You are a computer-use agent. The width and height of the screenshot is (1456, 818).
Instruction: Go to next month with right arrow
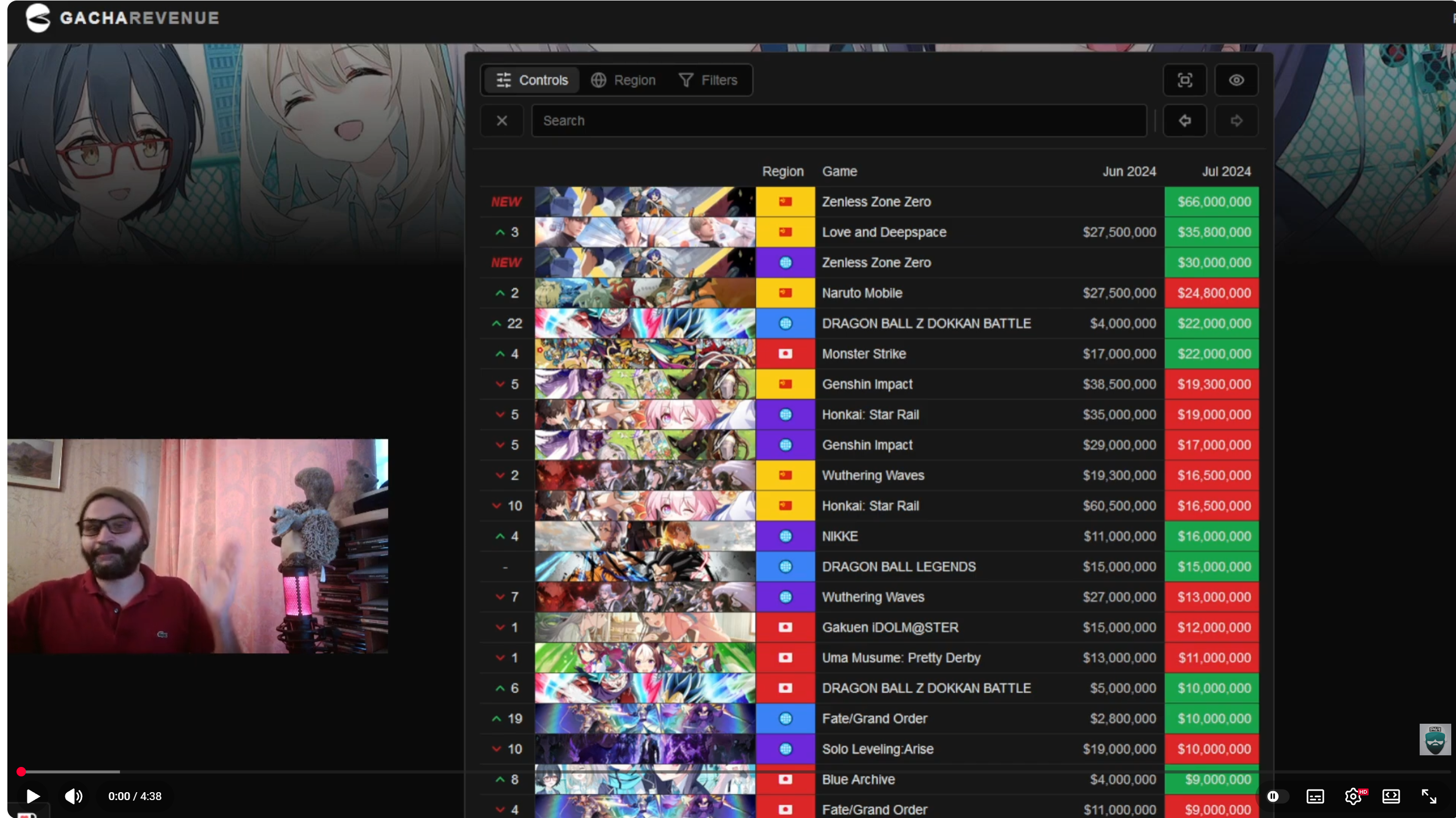tap(1236, 121)
